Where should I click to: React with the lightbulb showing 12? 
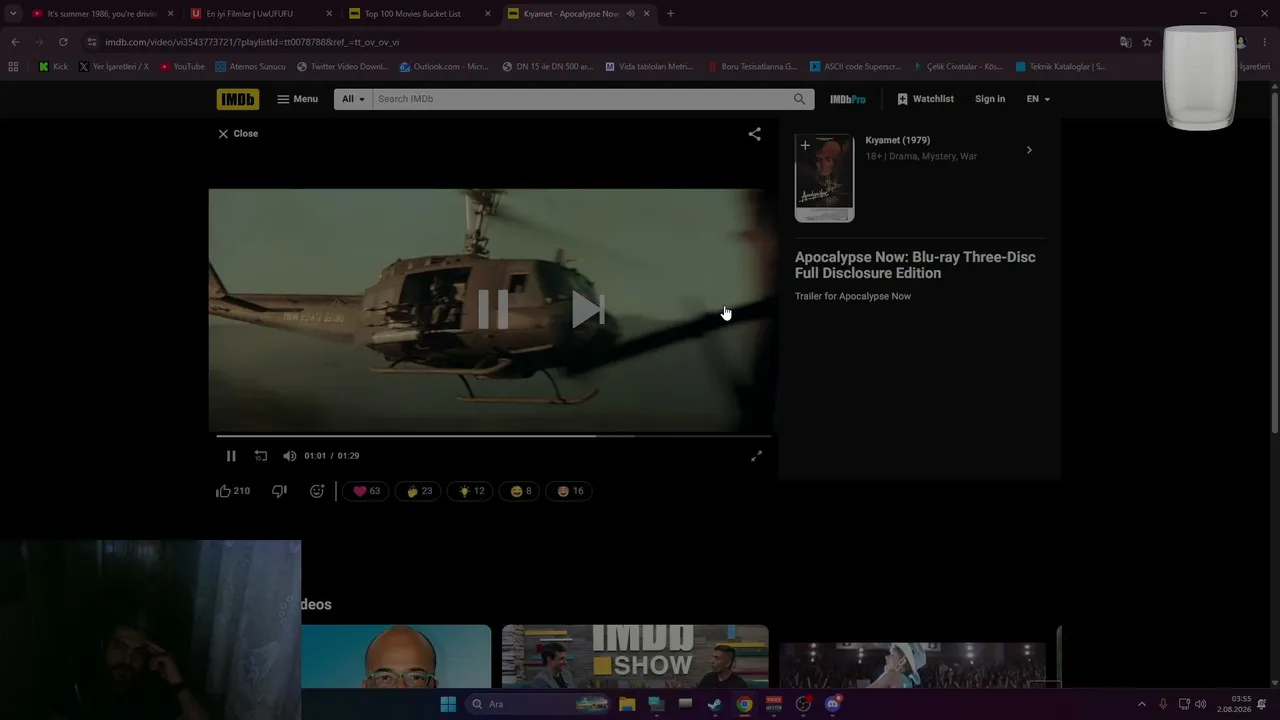470,491
